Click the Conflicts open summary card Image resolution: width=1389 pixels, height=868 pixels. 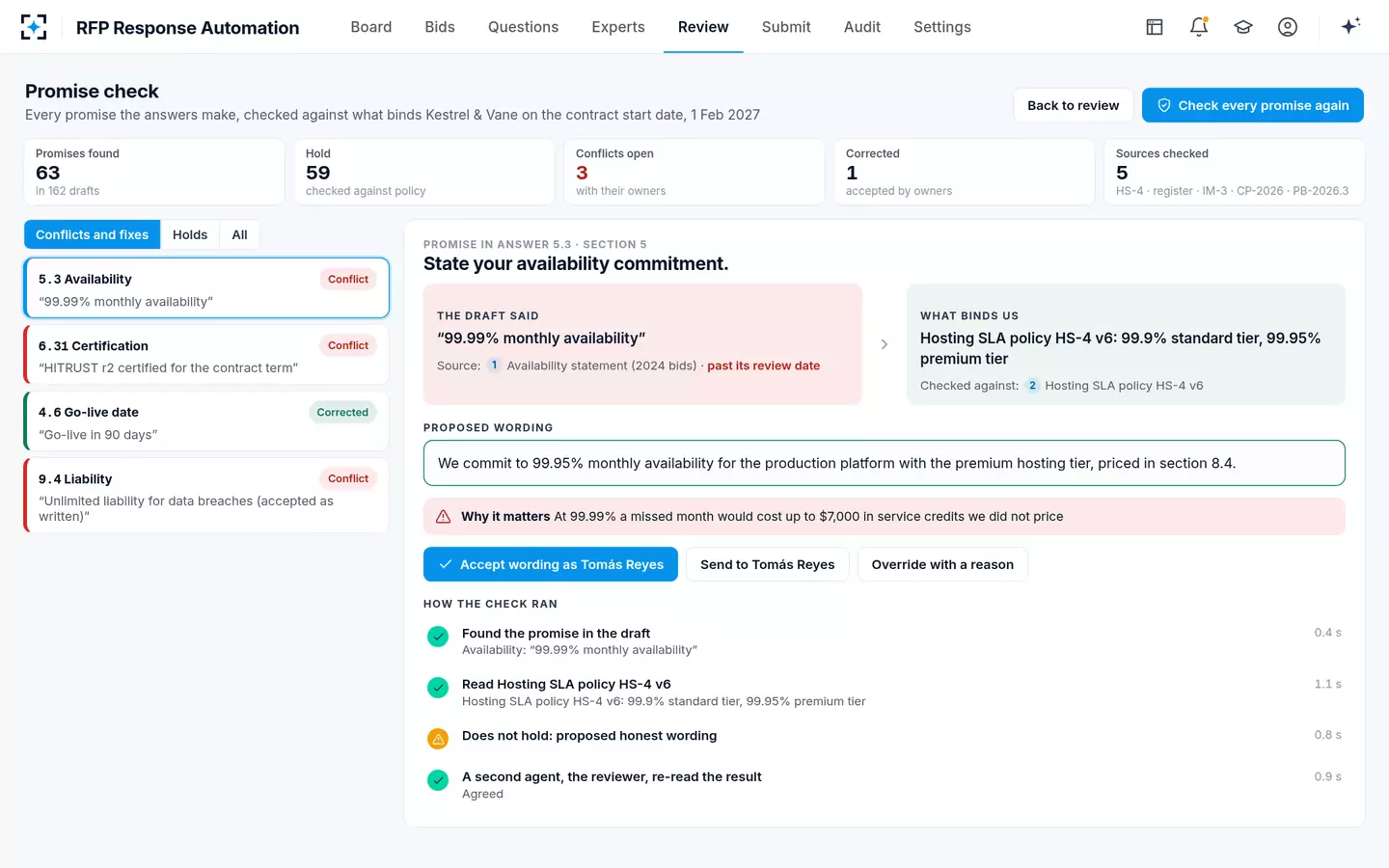pos(694,172)
